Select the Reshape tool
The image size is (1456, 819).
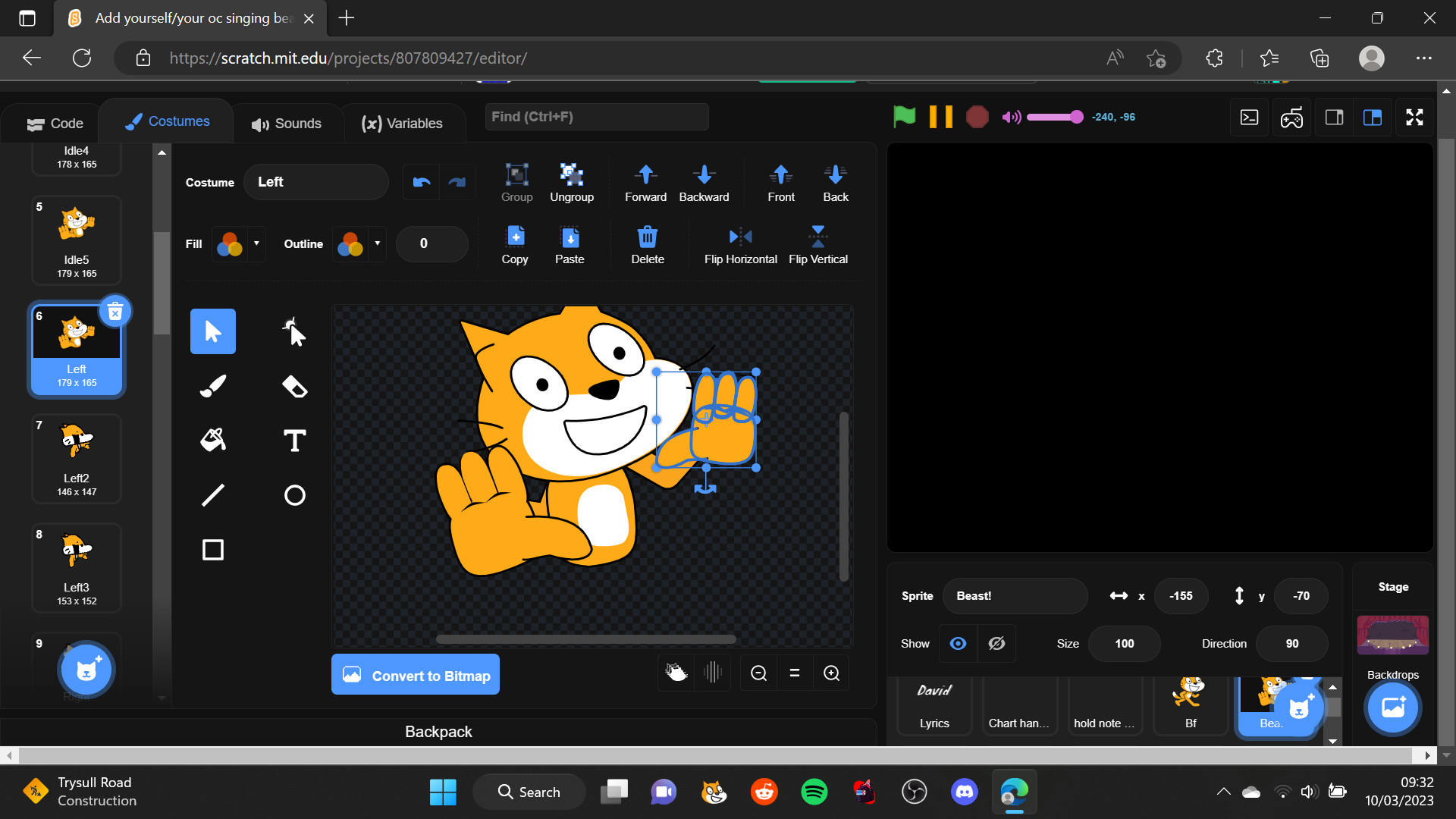tap(293, 331)
